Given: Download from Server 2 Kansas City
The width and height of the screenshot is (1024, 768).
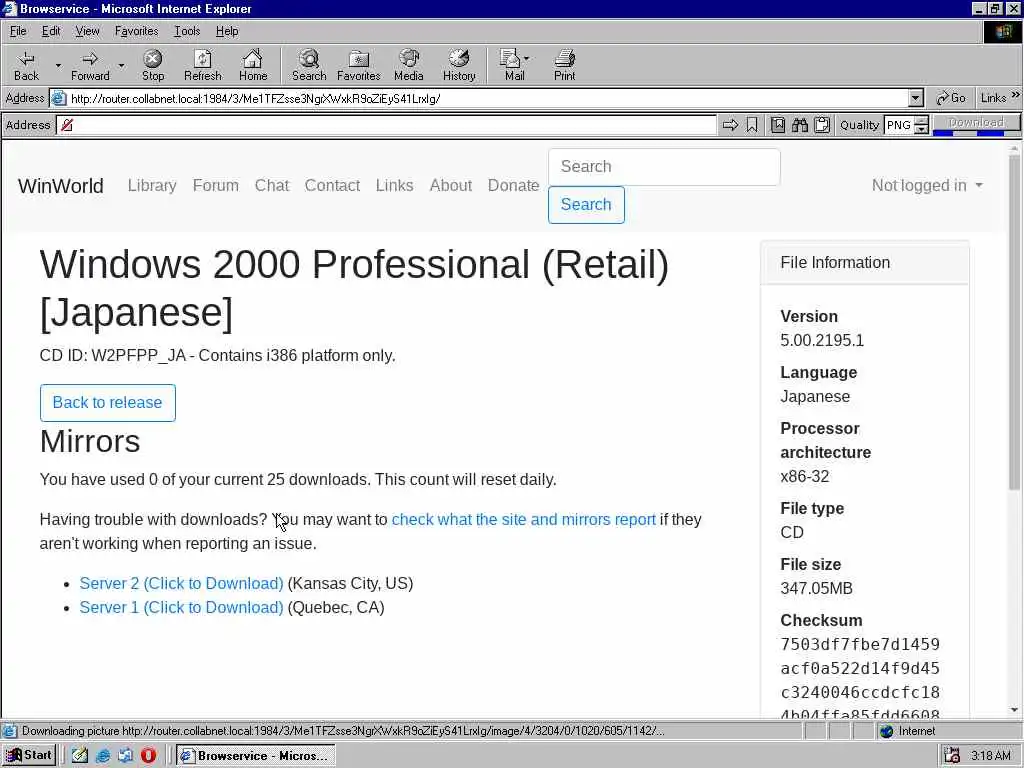Looking at the screenshot, I should [x=182, y=583].
